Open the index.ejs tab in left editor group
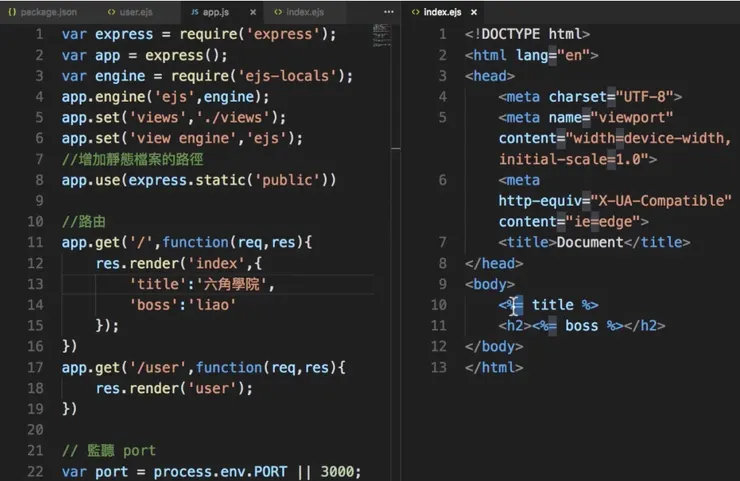Screen dimensions: 740x481 [305, 12]
